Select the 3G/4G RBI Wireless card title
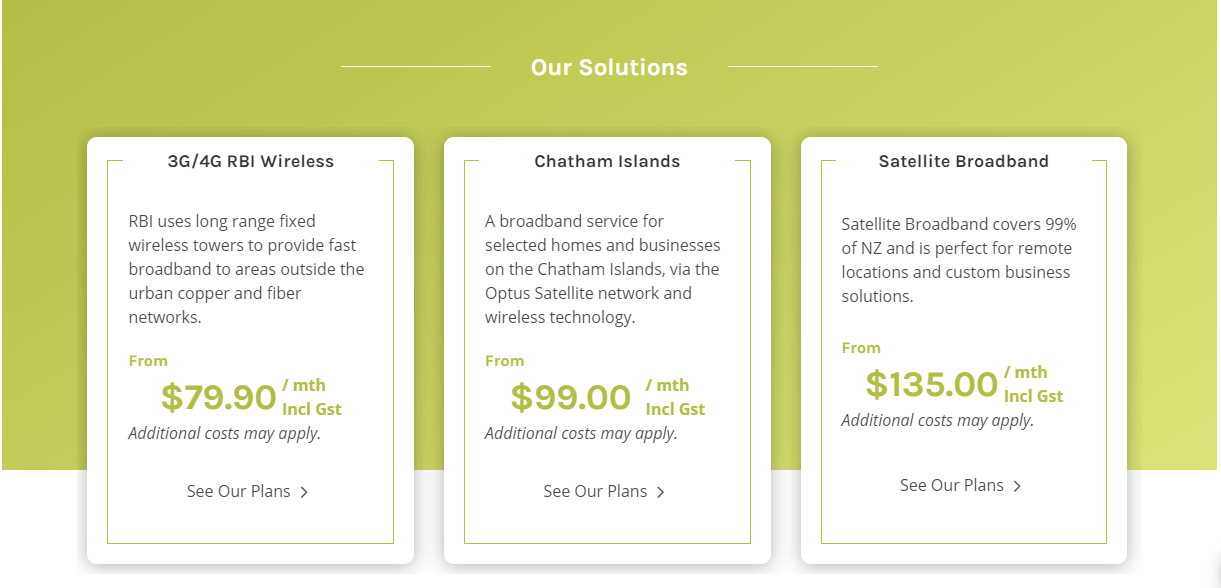The width and height of the screenshot is (1221, 588). pos(251,161)
